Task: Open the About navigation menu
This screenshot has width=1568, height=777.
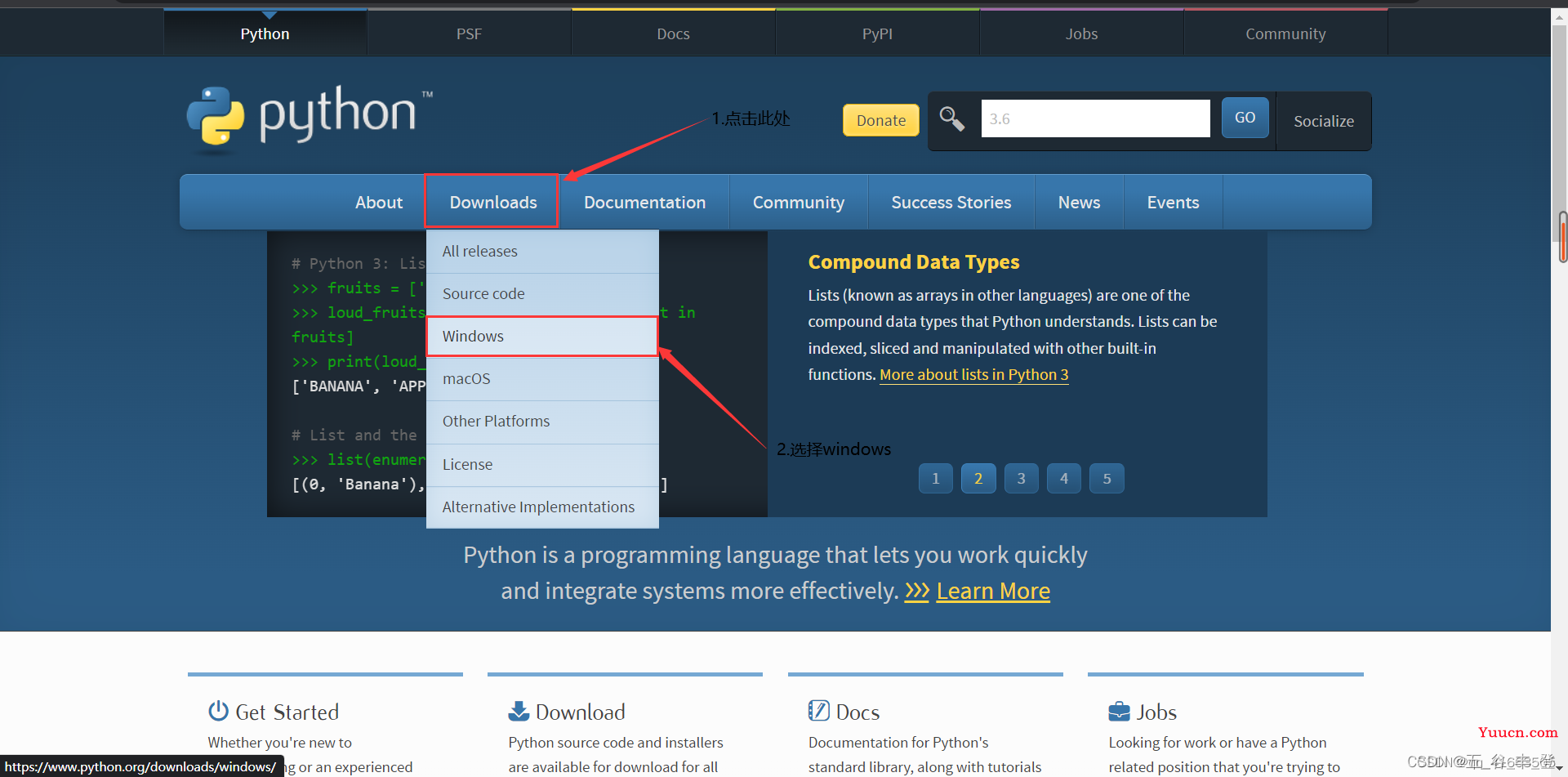Action: [379, 202]
